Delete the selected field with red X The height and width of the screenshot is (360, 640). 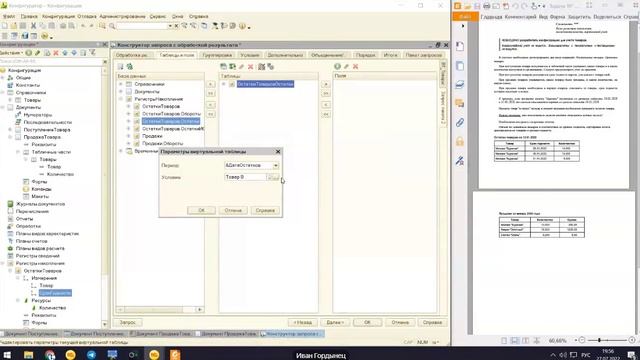click(356, 67)
